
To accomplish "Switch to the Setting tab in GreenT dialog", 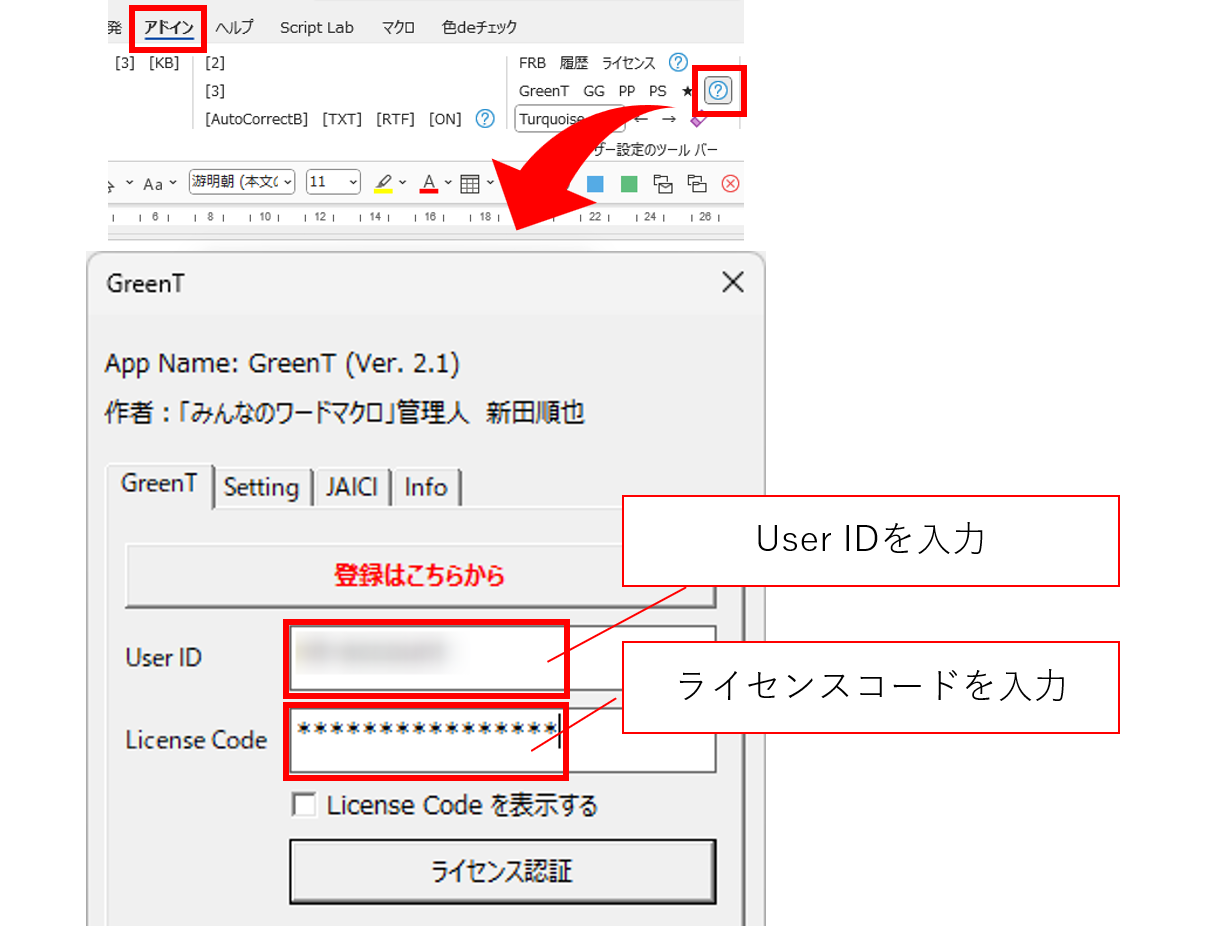I will point(261,487).
